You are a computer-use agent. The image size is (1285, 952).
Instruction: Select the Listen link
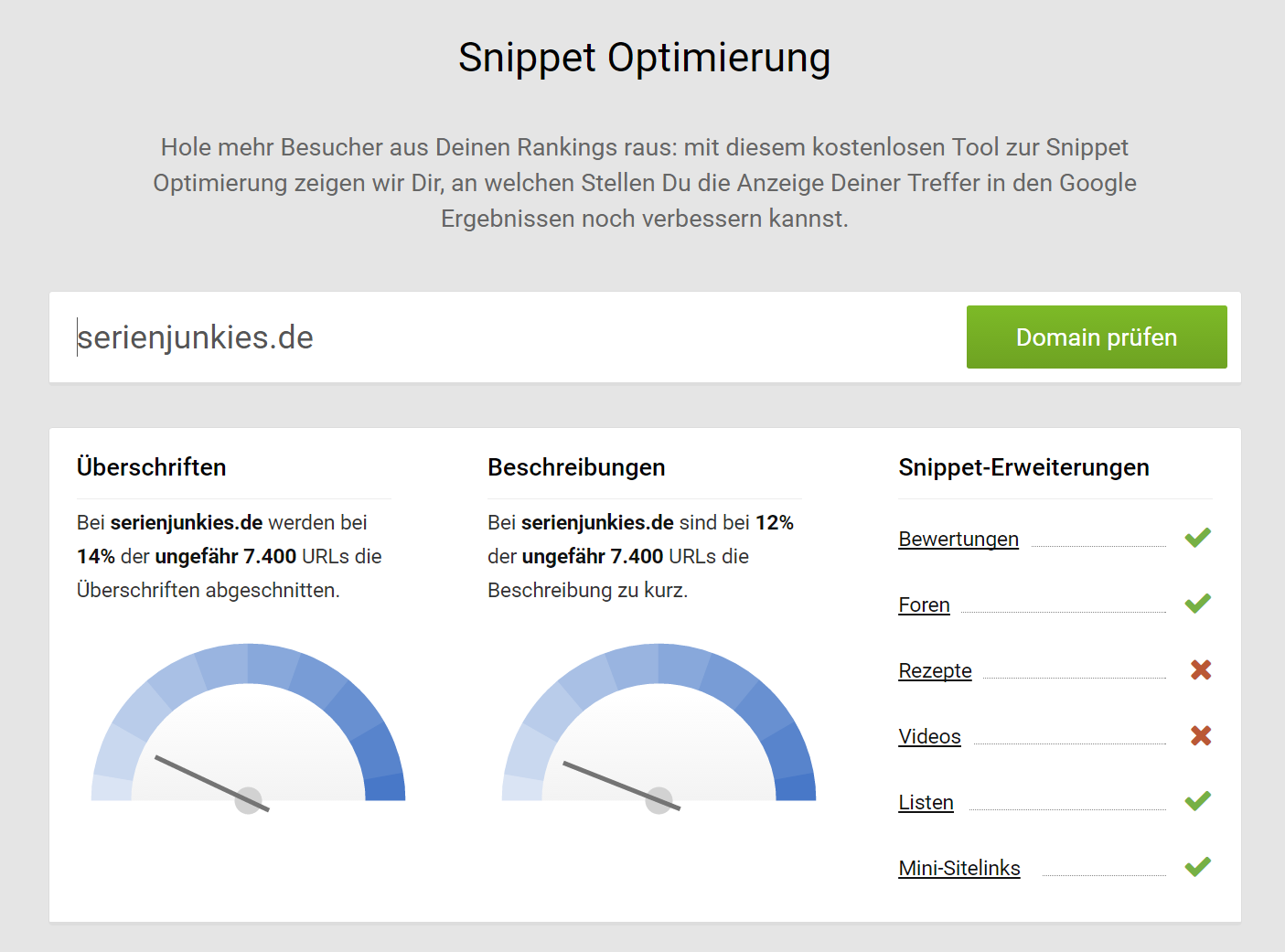(926, 803)
